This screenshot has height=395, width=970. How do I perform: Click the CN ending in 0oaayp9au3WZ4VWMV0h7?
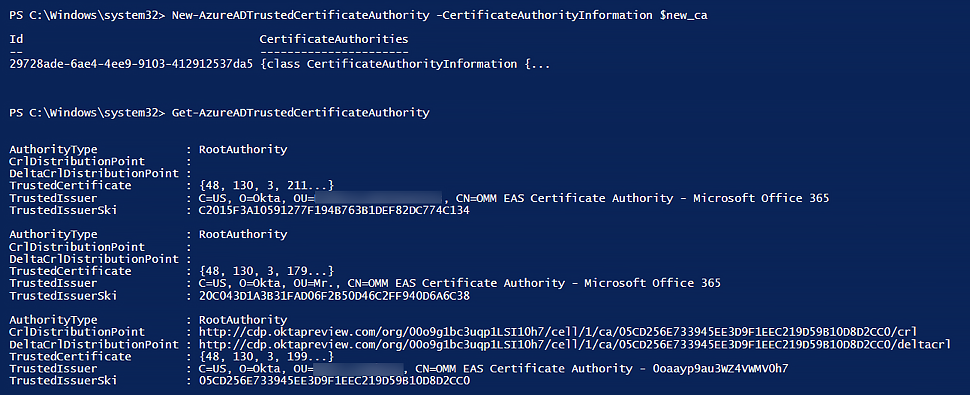click(x=602, y=369)
